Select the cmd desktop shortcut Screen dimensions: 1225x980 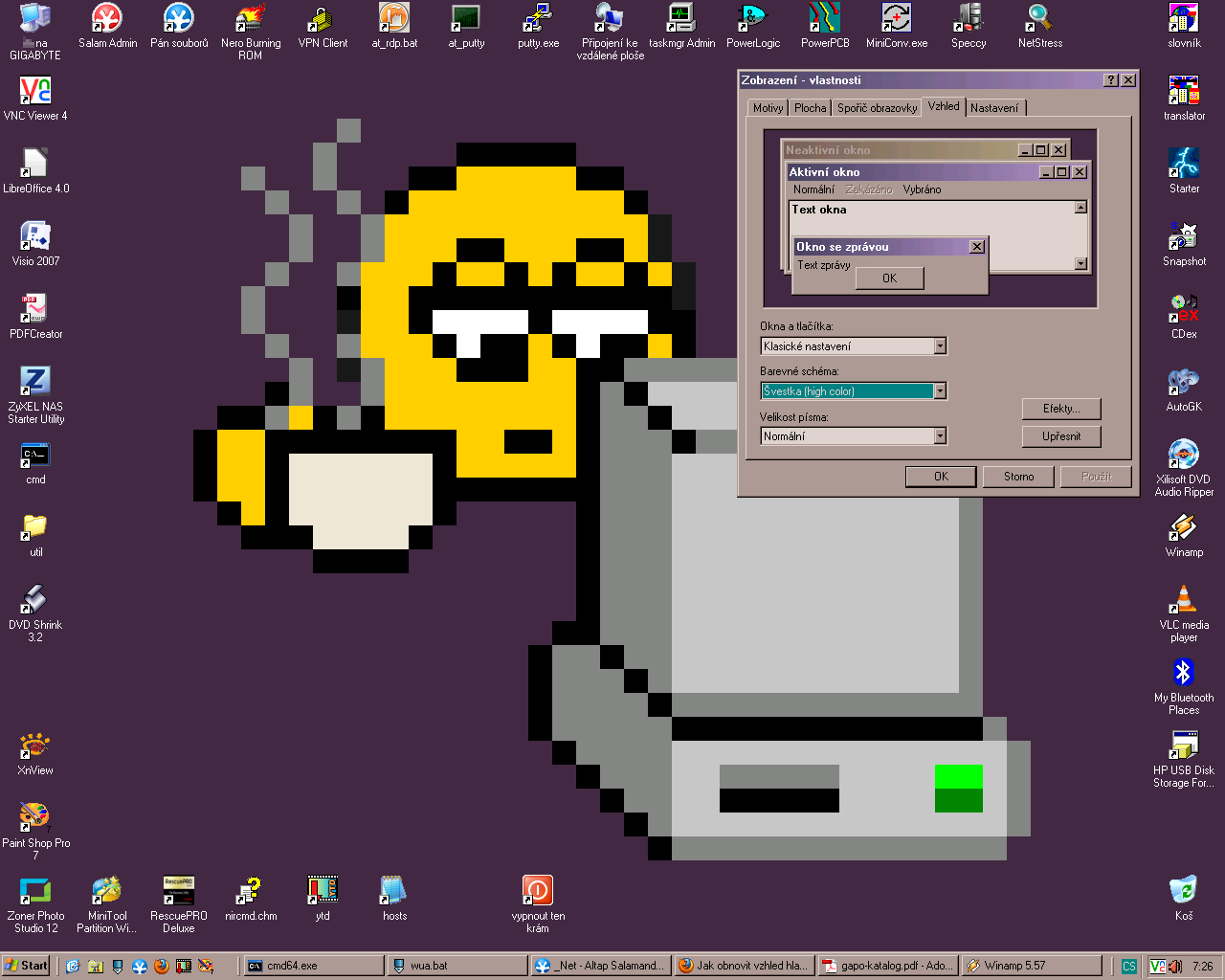coord(35,462)
